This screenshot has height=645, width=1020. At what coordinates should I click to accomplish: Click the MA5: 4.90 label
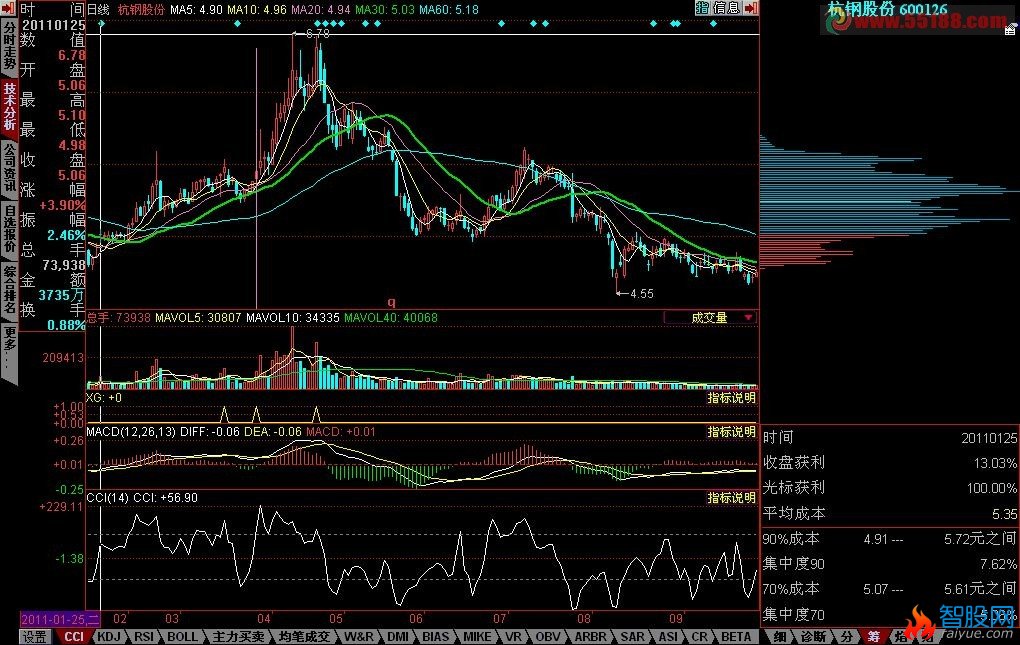coord(196,9)
